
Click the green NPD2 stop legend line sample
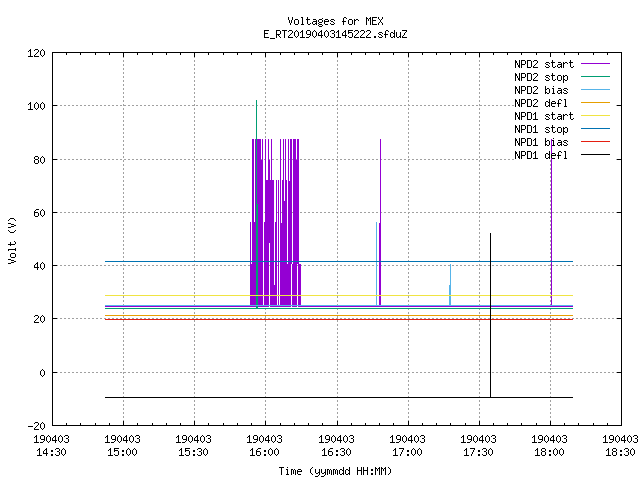(x=595, y=76)
